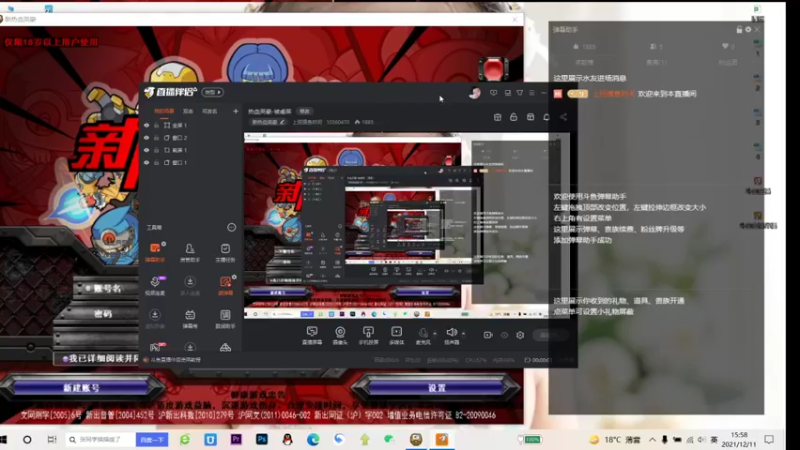Lock the 窗口 1 source
The height and width of the screenshot is (450, 800).
157,162
